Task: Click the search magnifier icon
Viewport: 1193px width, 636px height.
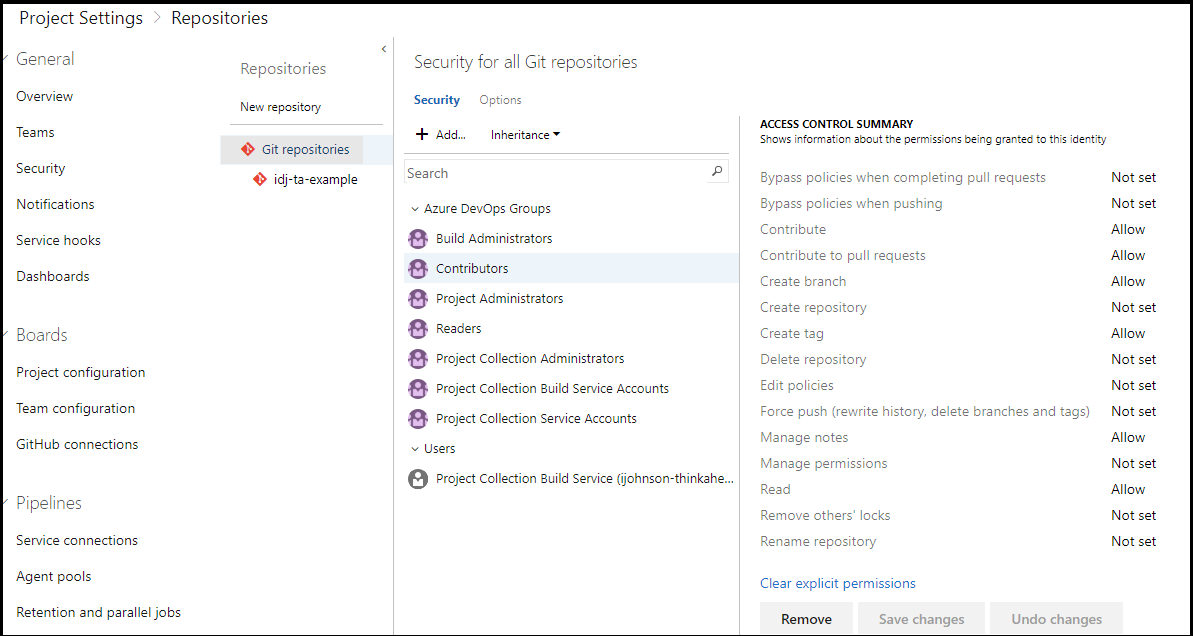Action: (717, 172)
